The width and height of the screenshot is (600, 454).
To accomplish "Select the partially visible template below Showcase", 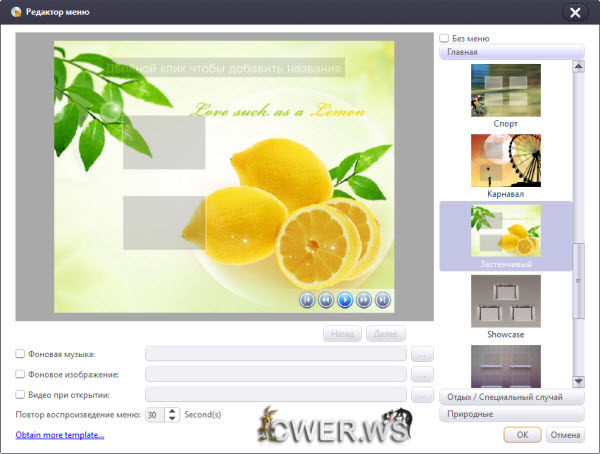I will tap(506, 366).
